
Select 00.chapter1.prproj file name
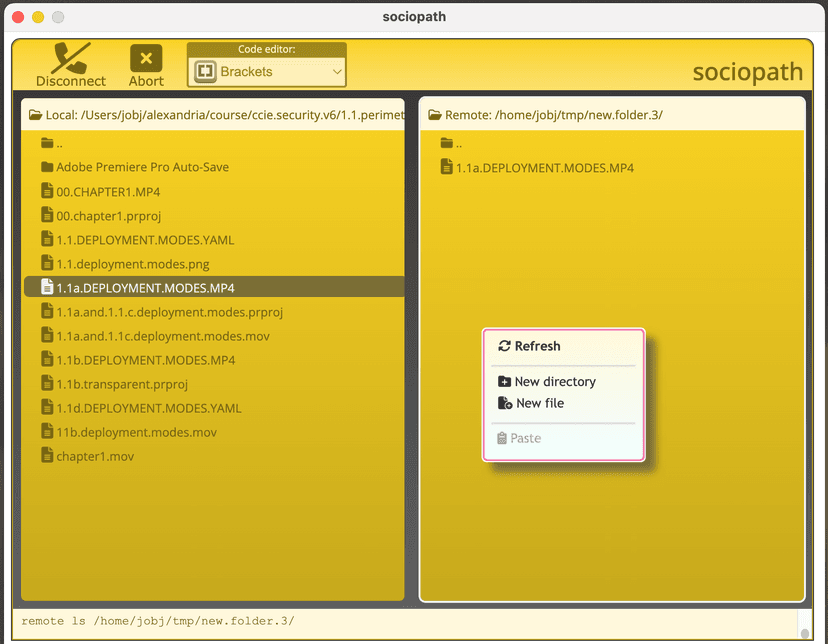coord(109,216)
